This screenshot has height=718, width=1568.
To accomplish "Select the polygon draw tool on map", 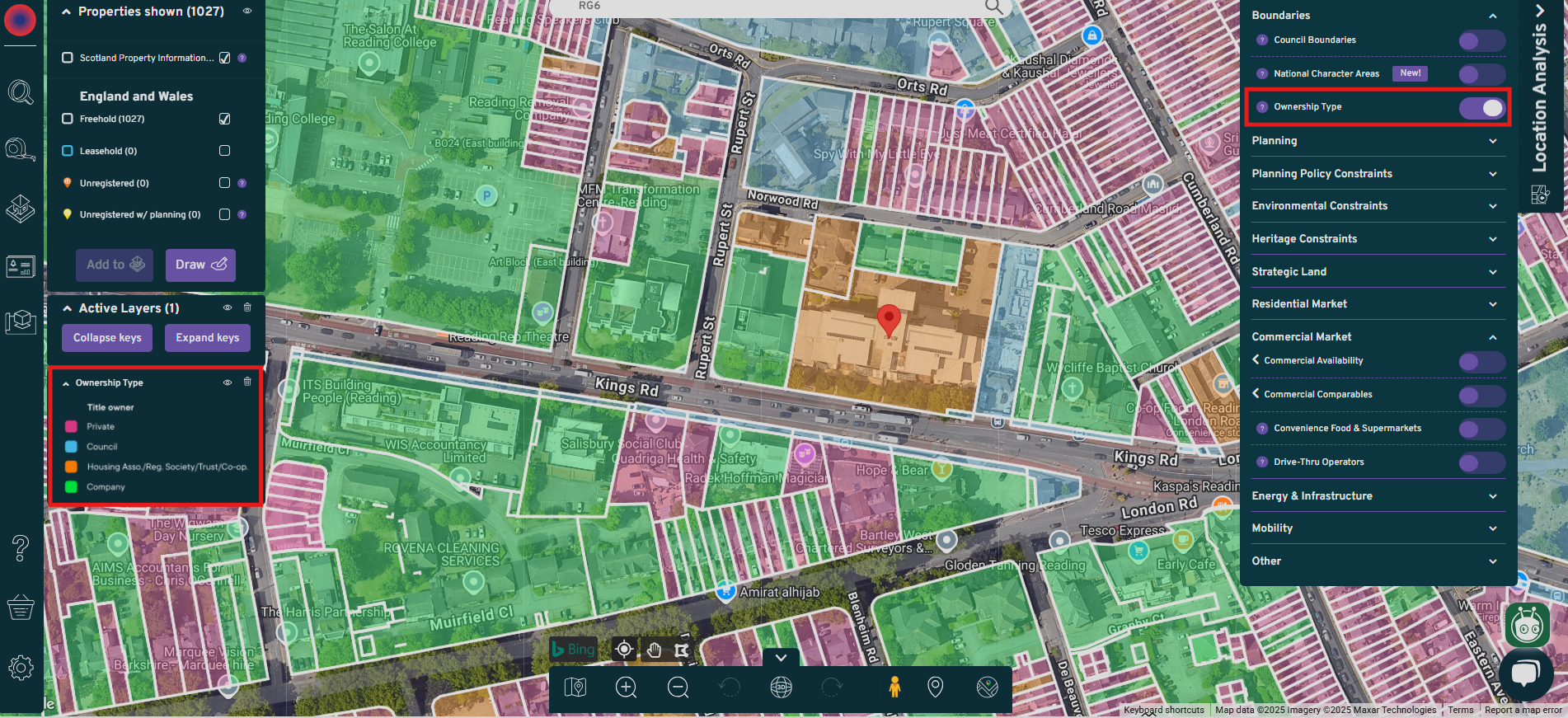I will [682, 650].
